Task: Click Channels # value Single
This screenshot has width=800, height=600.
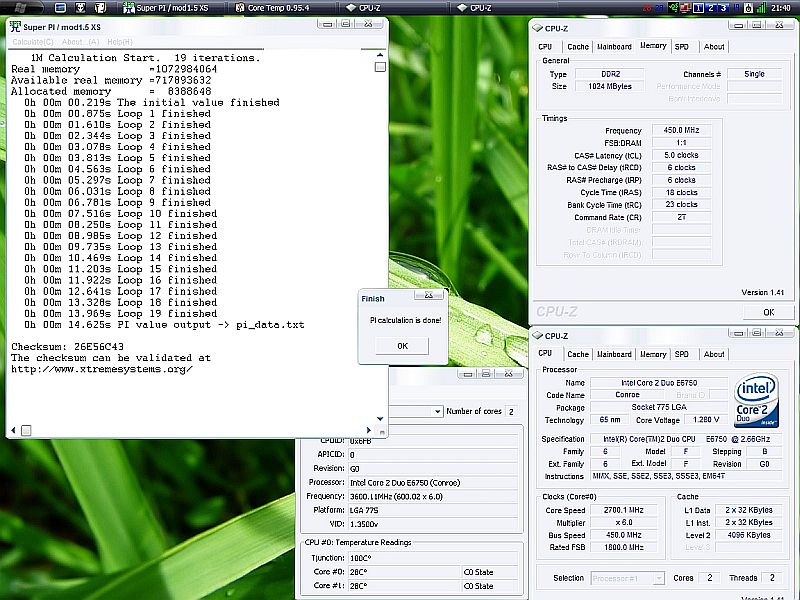Action: tap(754, 74)
